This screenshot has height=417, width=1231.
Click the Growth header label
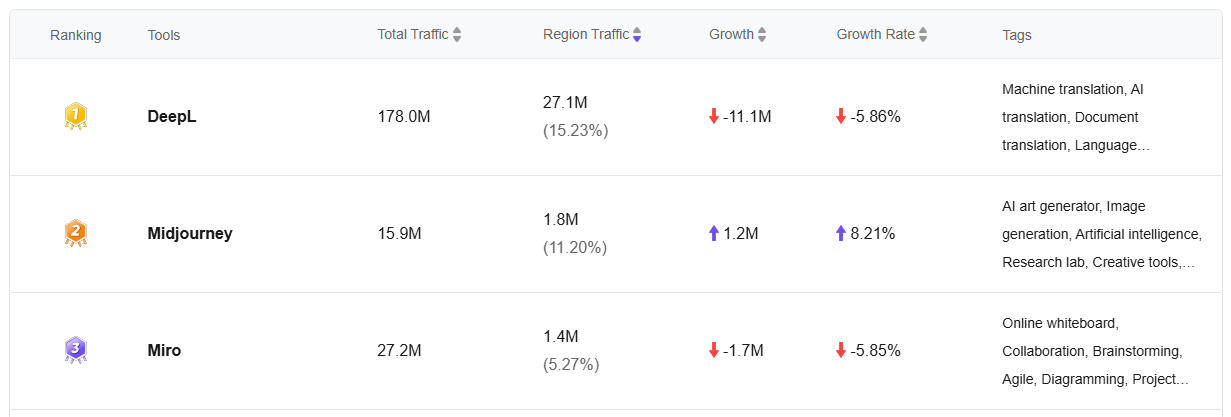[x=731, y=34]
